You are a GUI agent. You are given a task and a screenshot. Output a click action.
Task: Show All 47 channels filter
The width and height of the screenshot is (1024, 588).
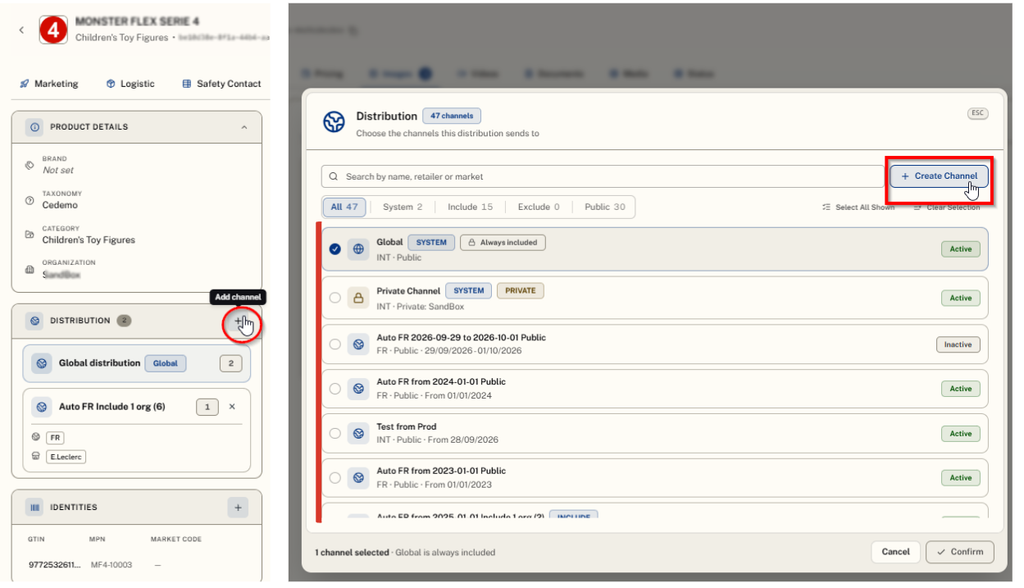click(344, 207)
